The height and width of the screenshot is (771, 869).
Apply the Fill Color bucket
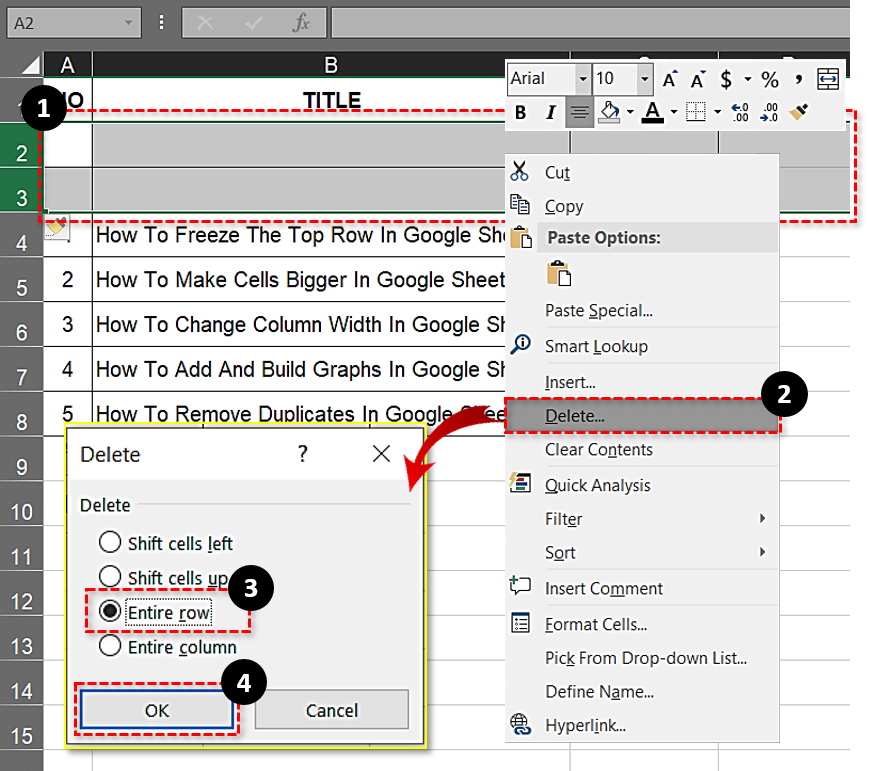(610, 112)
